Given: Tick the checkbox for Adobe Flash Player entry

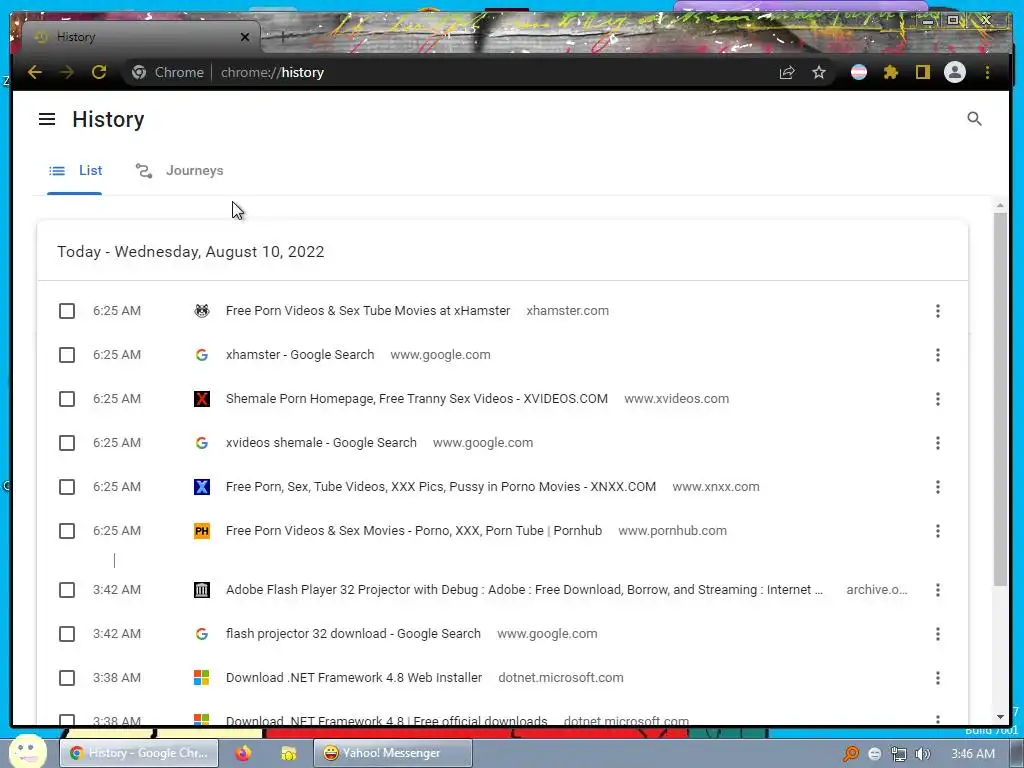Looking at the screenshot, I should coord(67,590).
